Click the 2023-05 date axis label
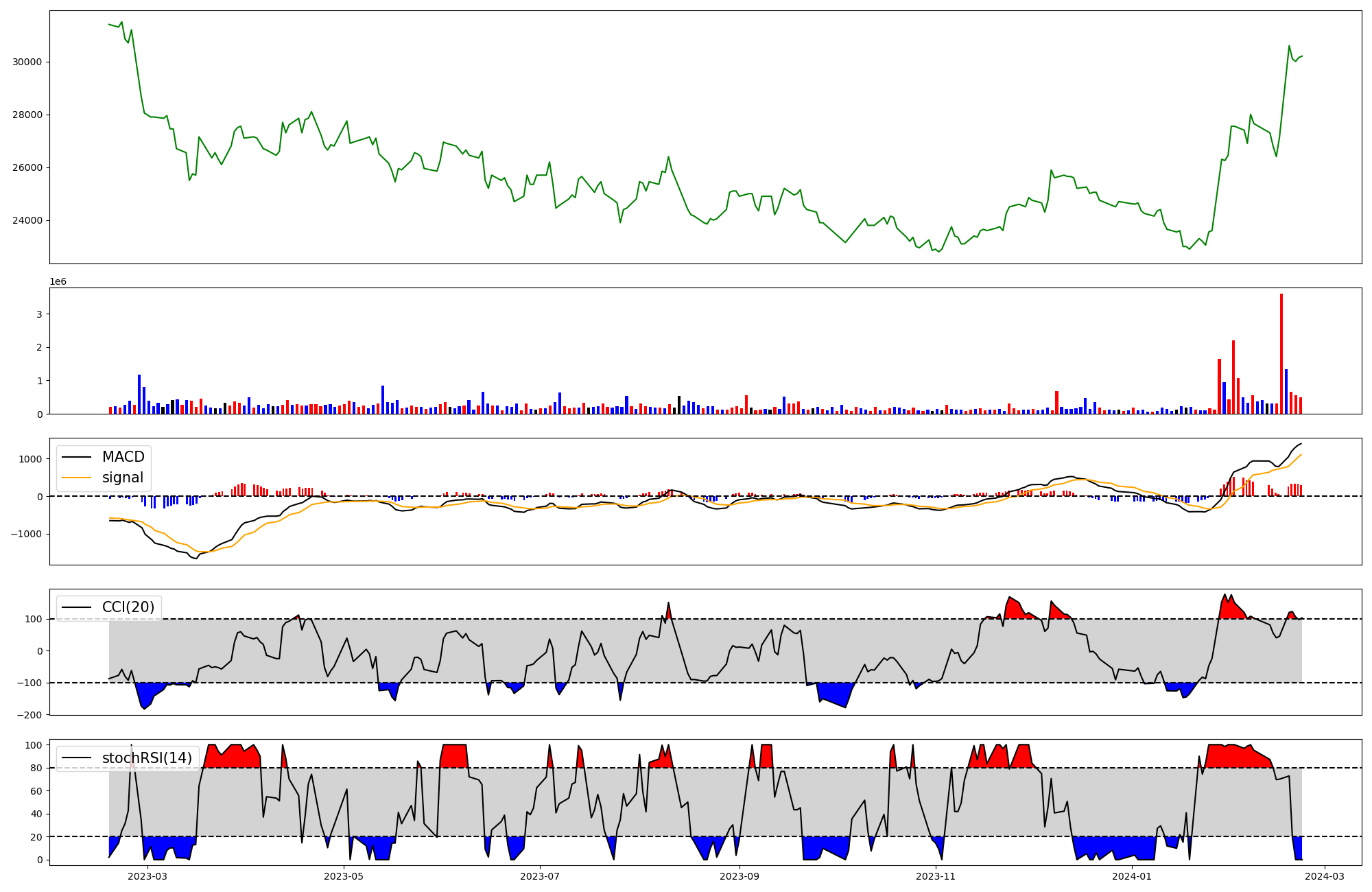1372x892 pixels. point(344,876)
